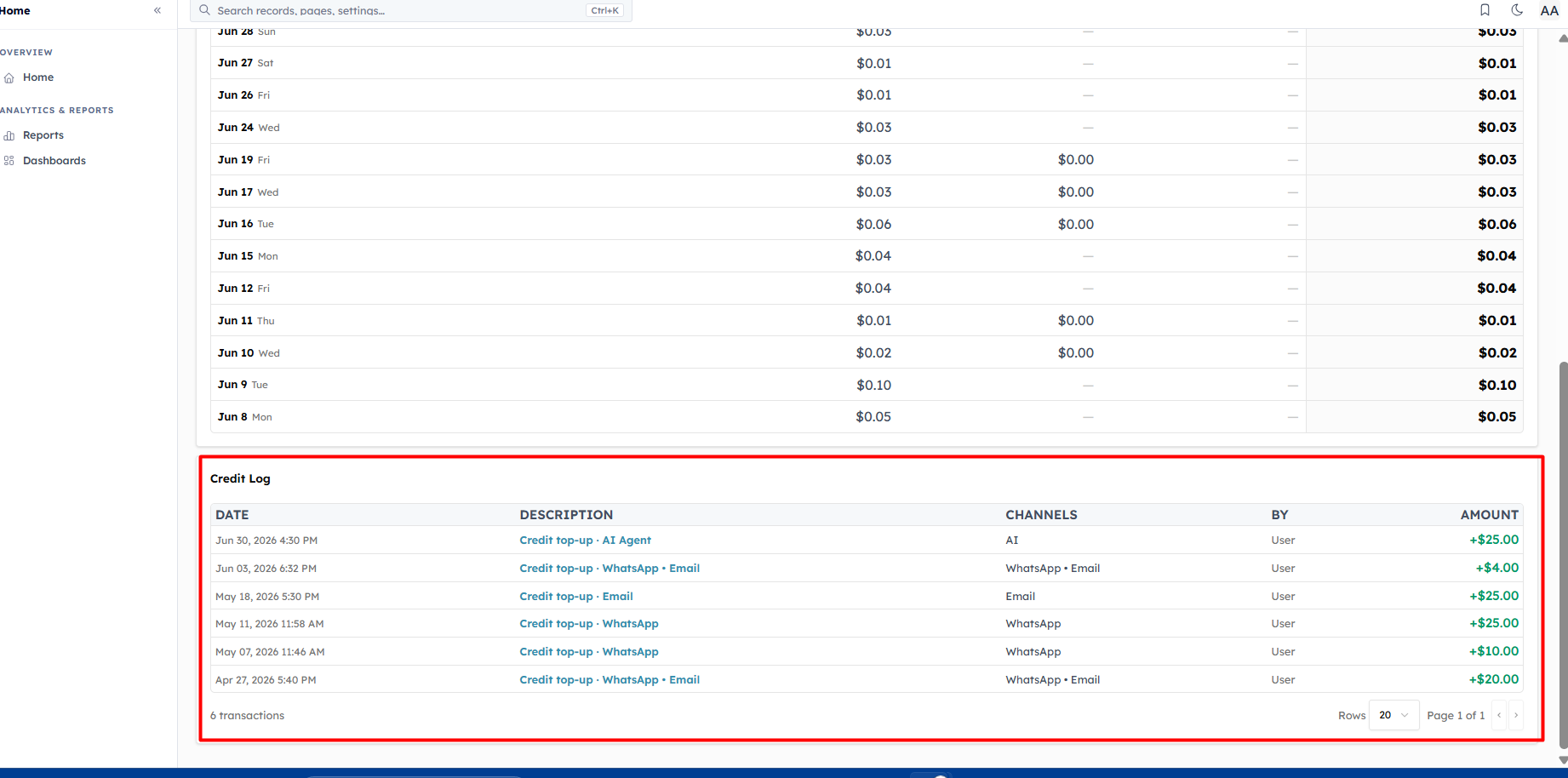Image resolution: width=1568 pixels, height=778 pixels.
Task: Click the scrollbar down arrow
Action: click(x=1563, y=760)
